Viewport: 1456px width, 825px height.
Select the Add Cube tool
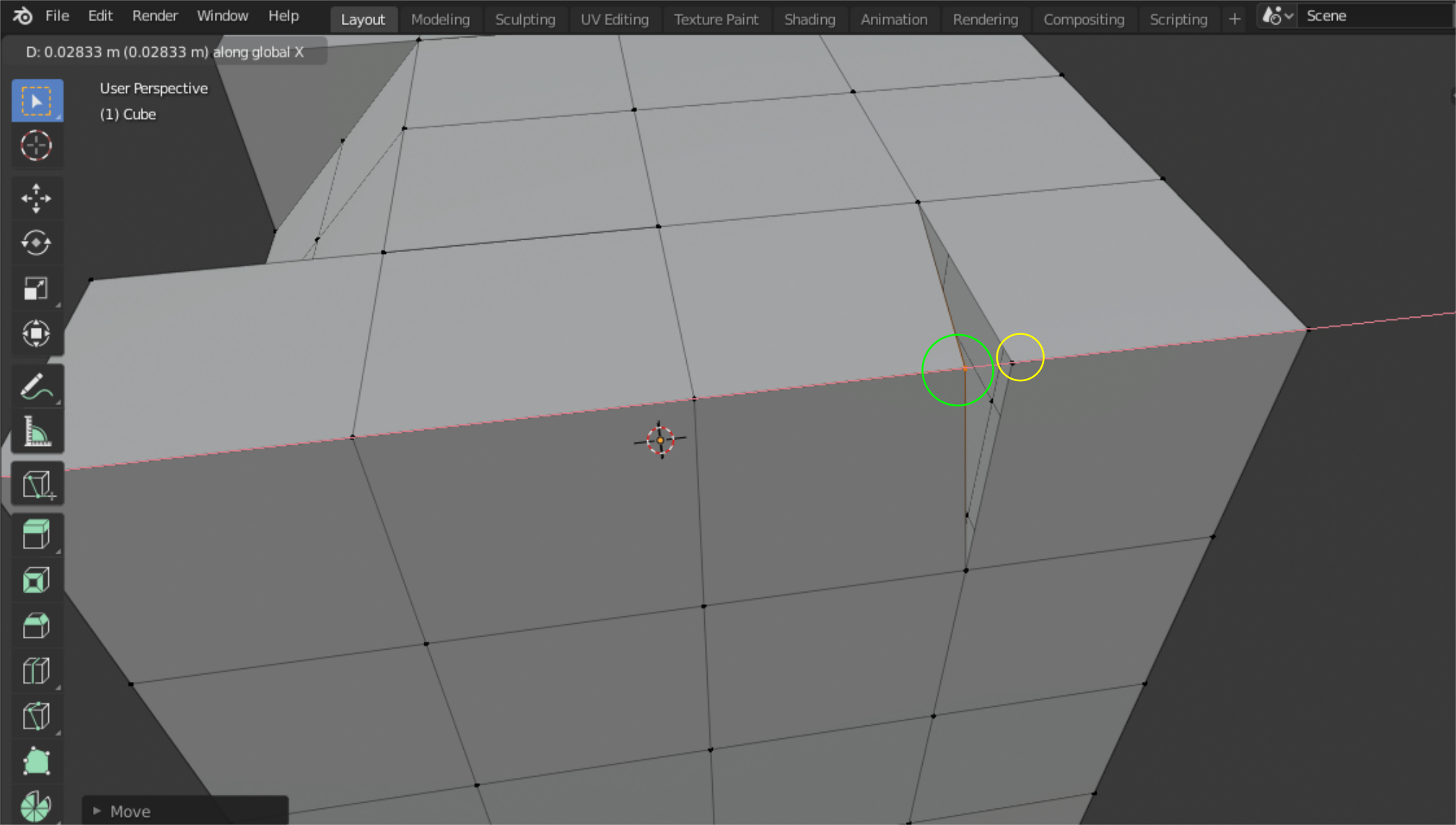click(x=36, y=484)
